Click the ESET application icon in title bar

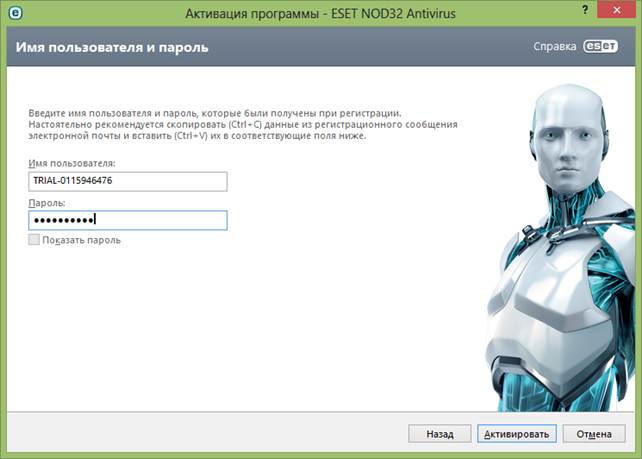point(15,13)
